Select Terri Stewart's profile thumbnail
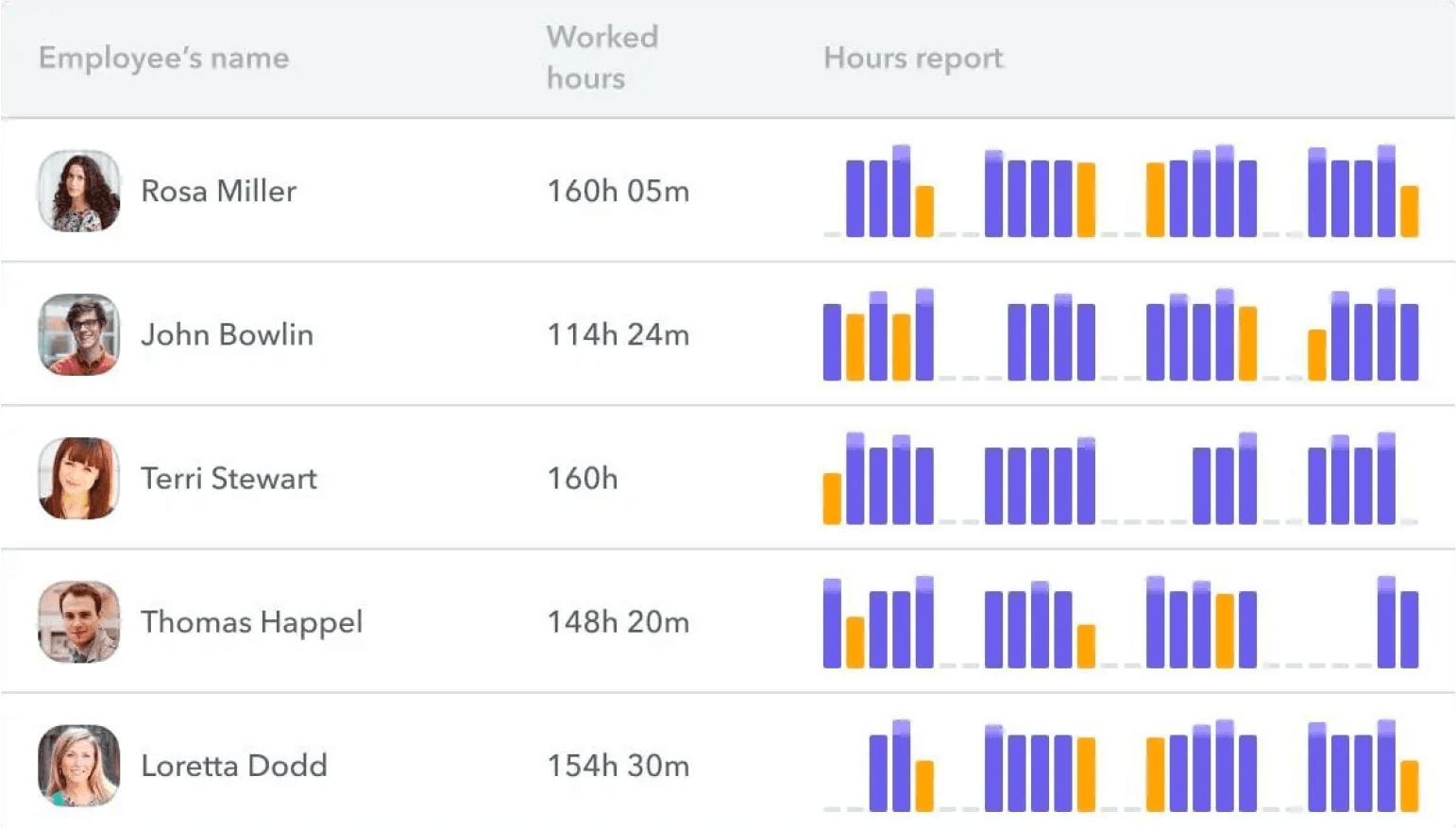This screenshot has width=1456, height=828. tap(79, 478)
